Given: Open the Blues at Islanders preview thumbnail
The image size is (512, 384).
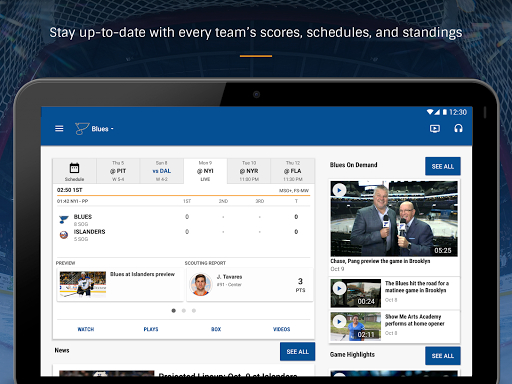Looking at the screenshot, I should 83,284.
